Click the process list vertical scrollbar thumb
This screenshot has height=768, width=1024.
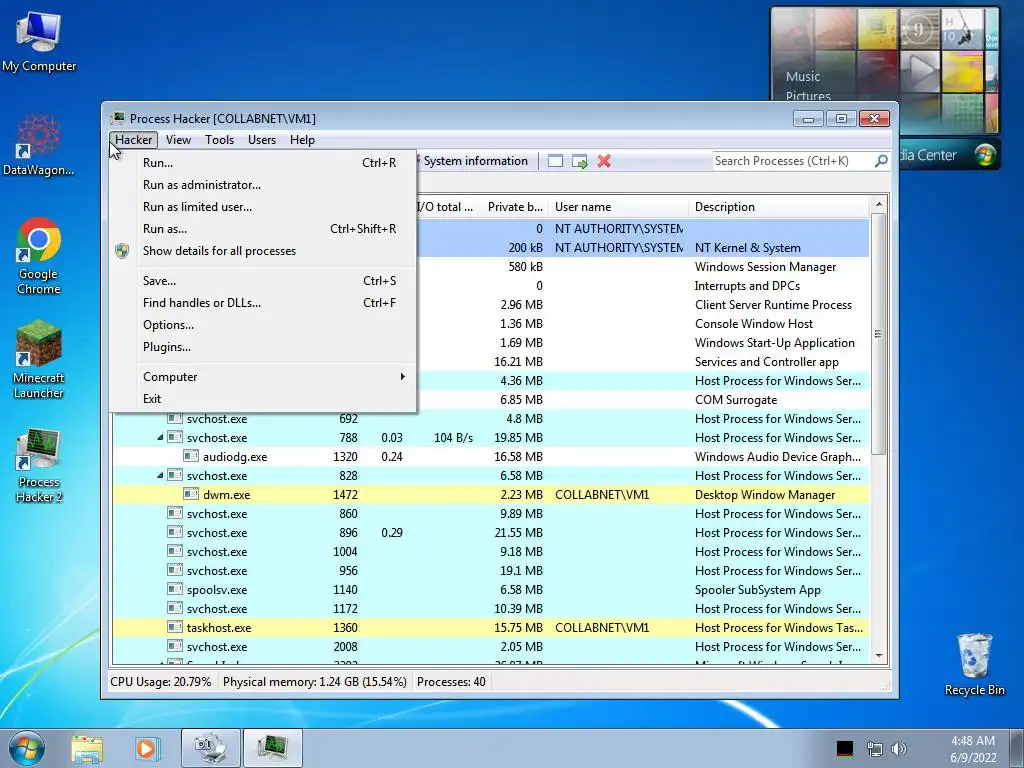point(878,334)
